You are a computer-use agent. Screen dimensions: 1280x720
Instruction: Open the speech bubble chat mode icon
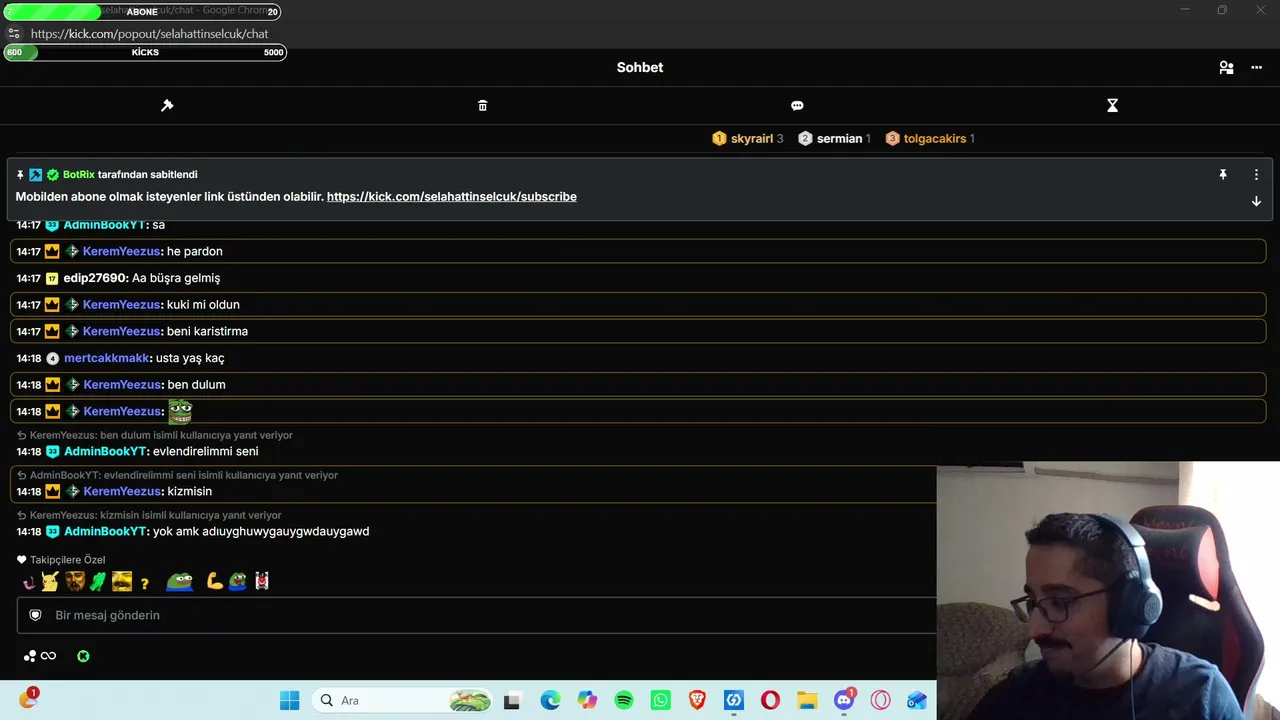click(797, 105)
